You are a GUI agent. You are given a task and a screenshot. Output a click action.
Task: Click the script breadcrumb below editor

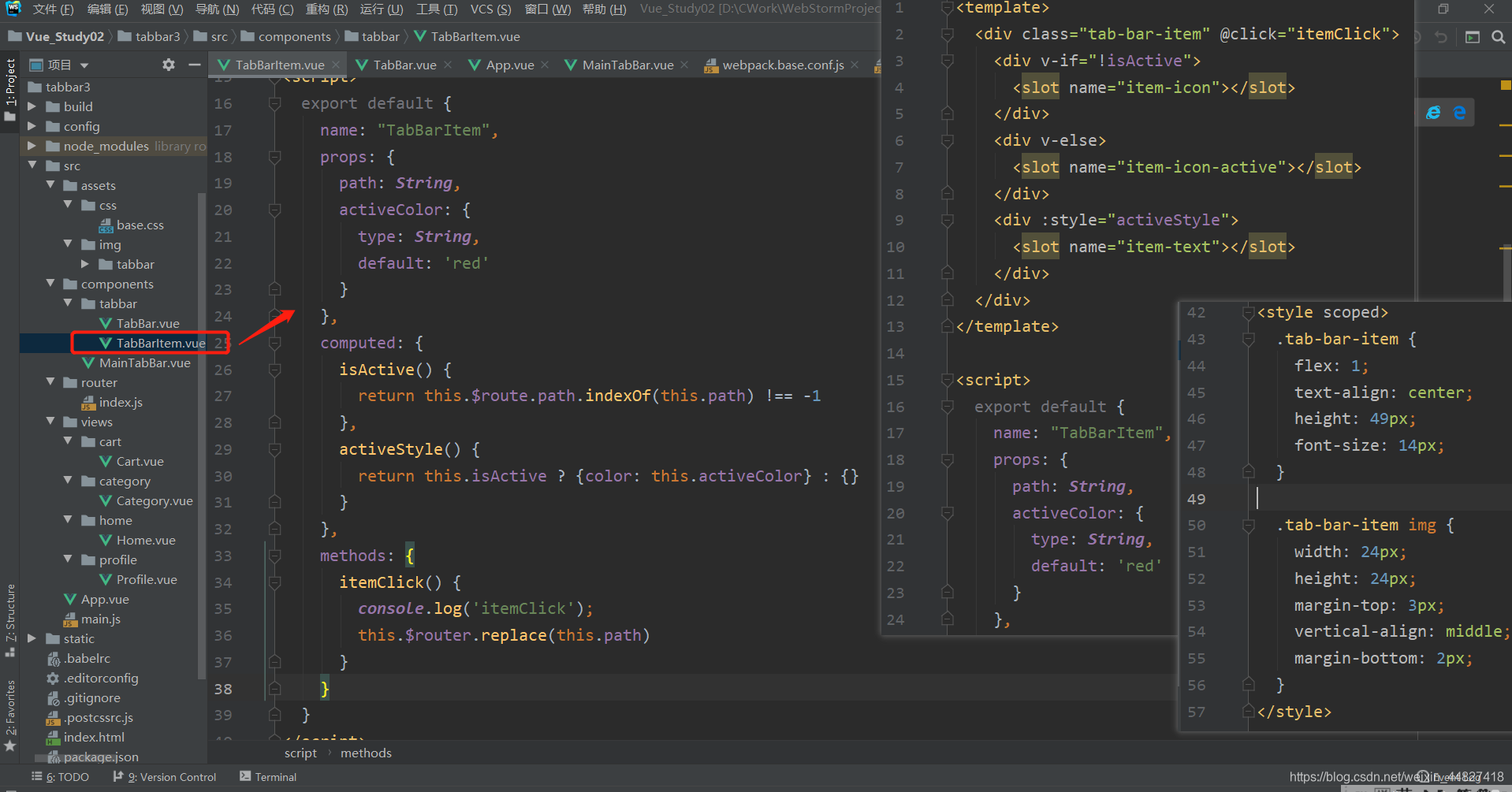pyautogui.click(x=300, y=753)
